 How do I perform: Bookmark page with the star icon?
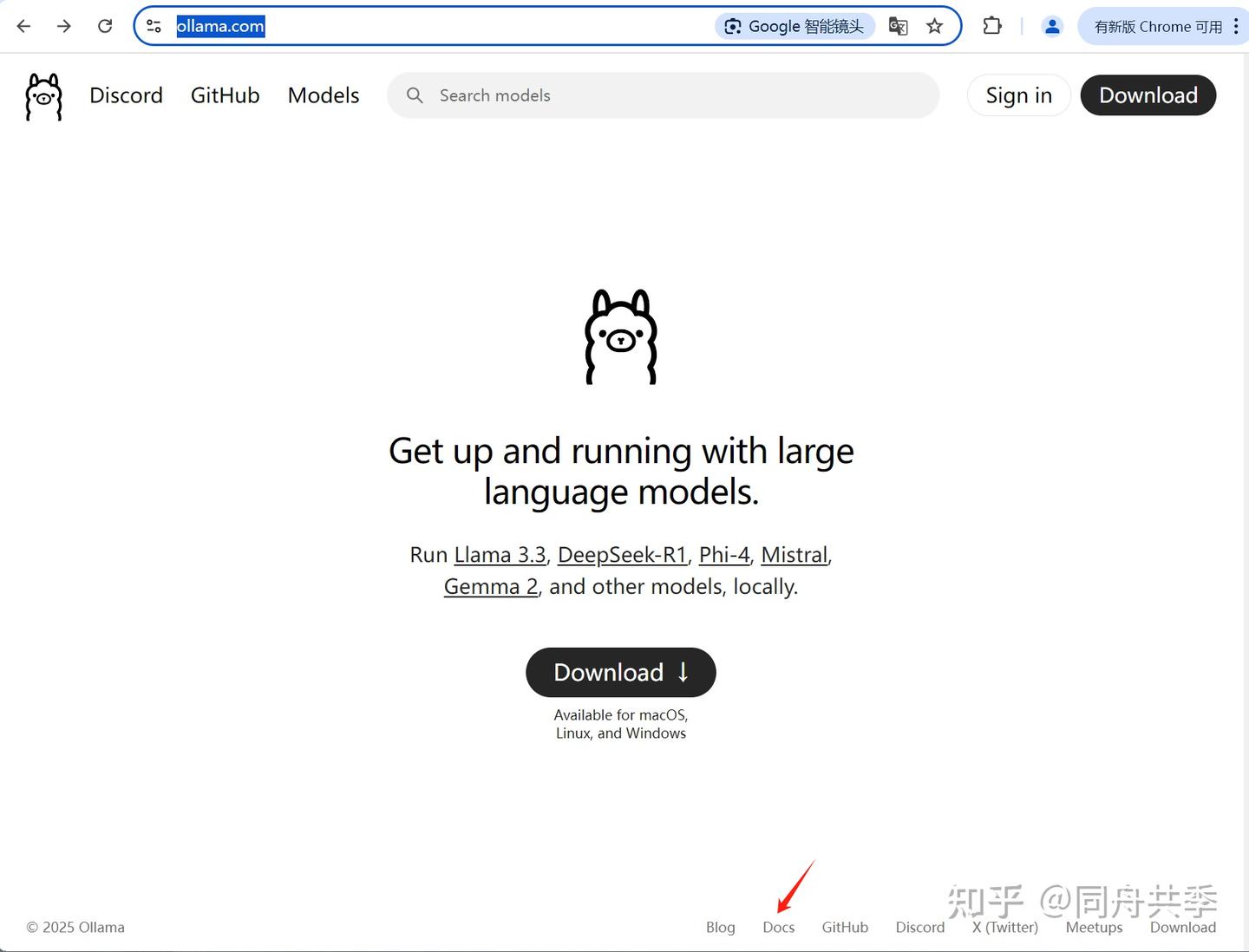[x=934, y=26]
